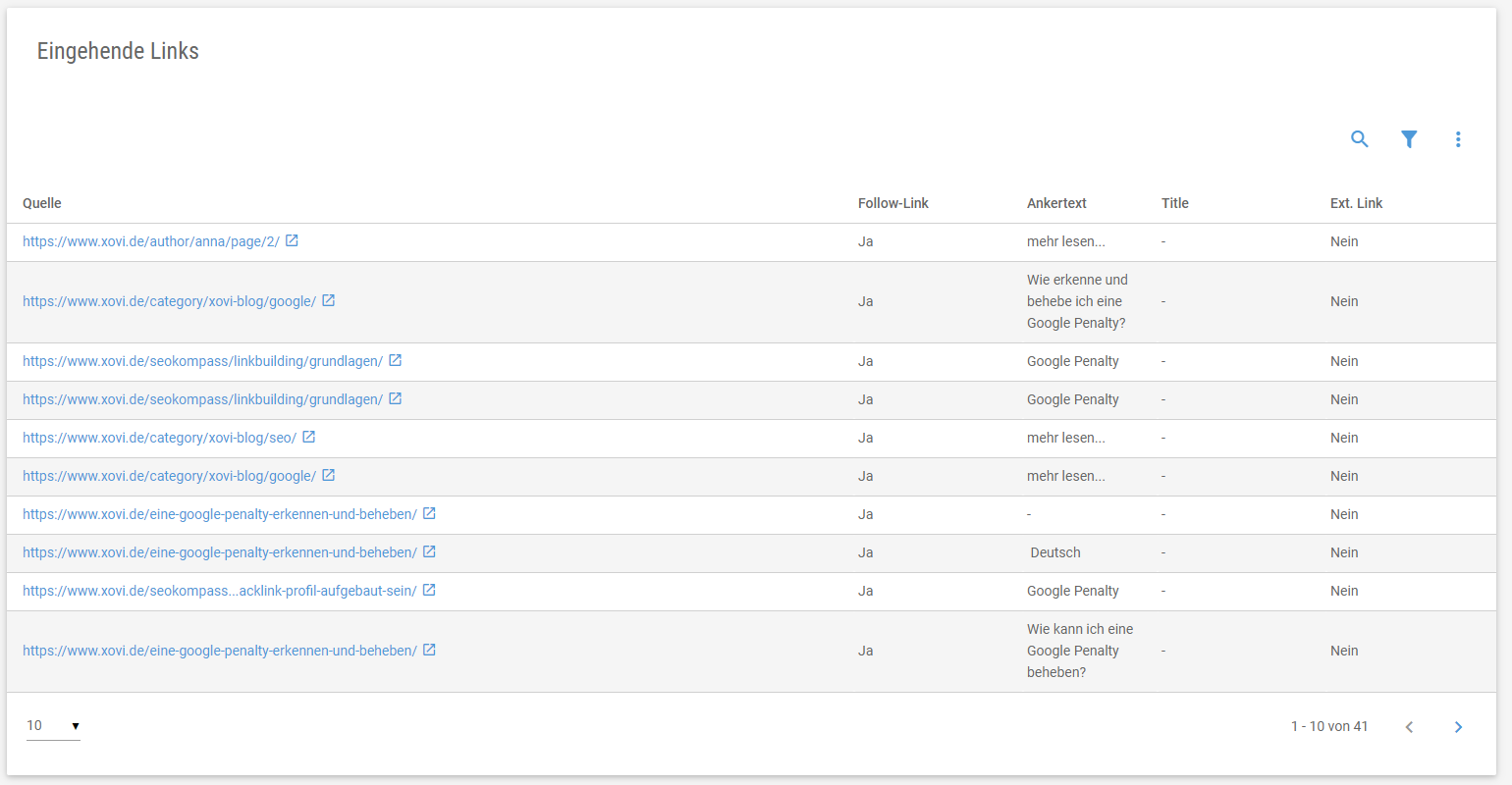Sort by the Quelle column header

42,203
